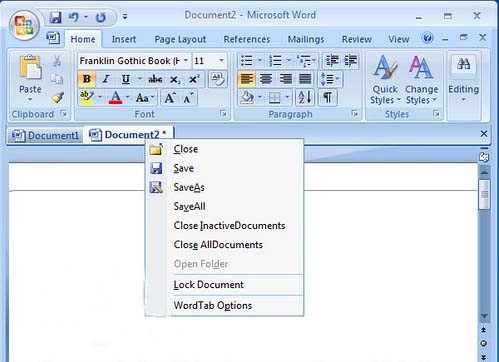Screen dimensions: 499x362
Task: Click the Grow Font icon
Action: [x=170, y=98]
